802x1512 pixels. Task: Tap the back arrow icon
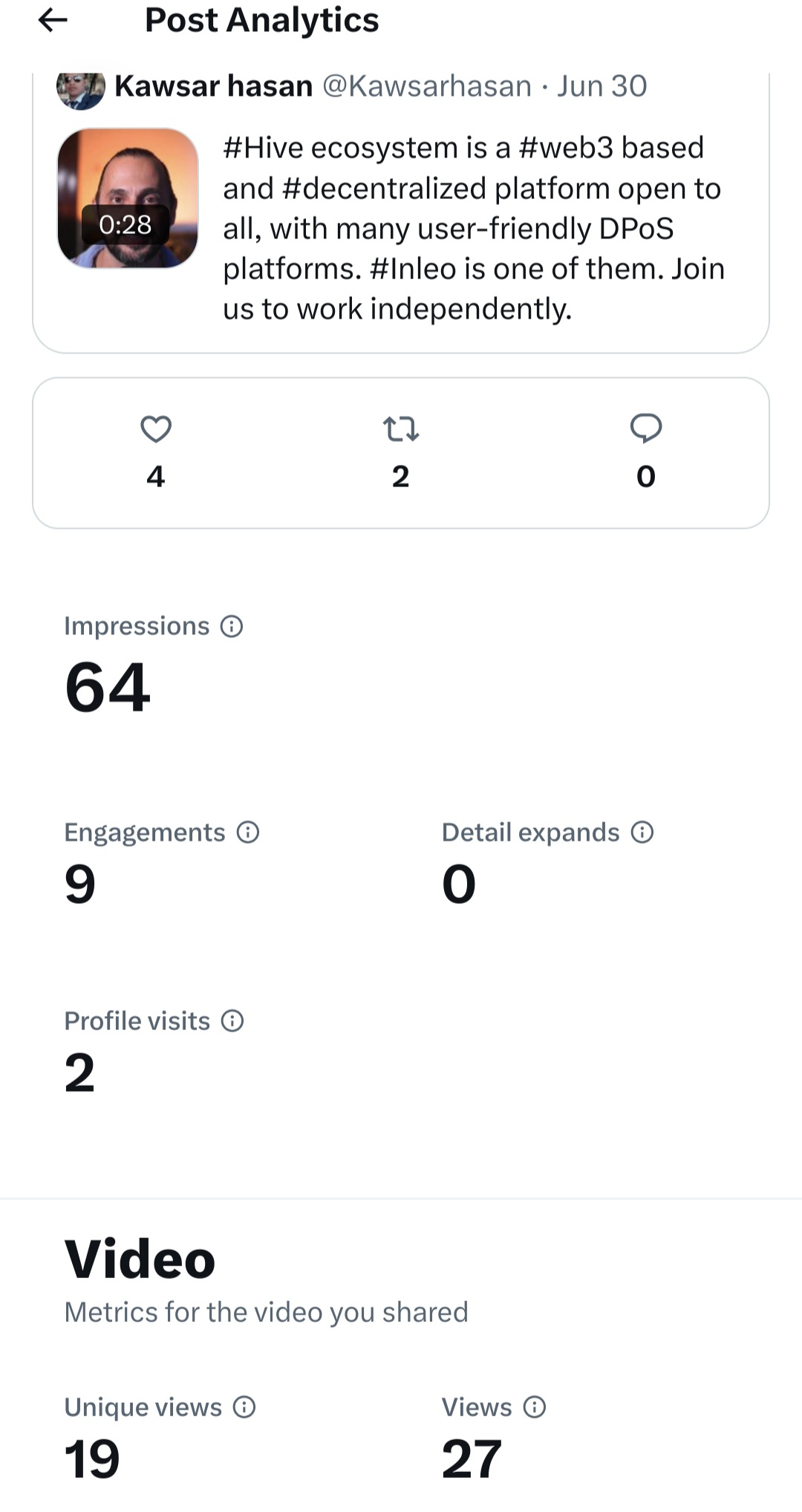tap(53, 20)
